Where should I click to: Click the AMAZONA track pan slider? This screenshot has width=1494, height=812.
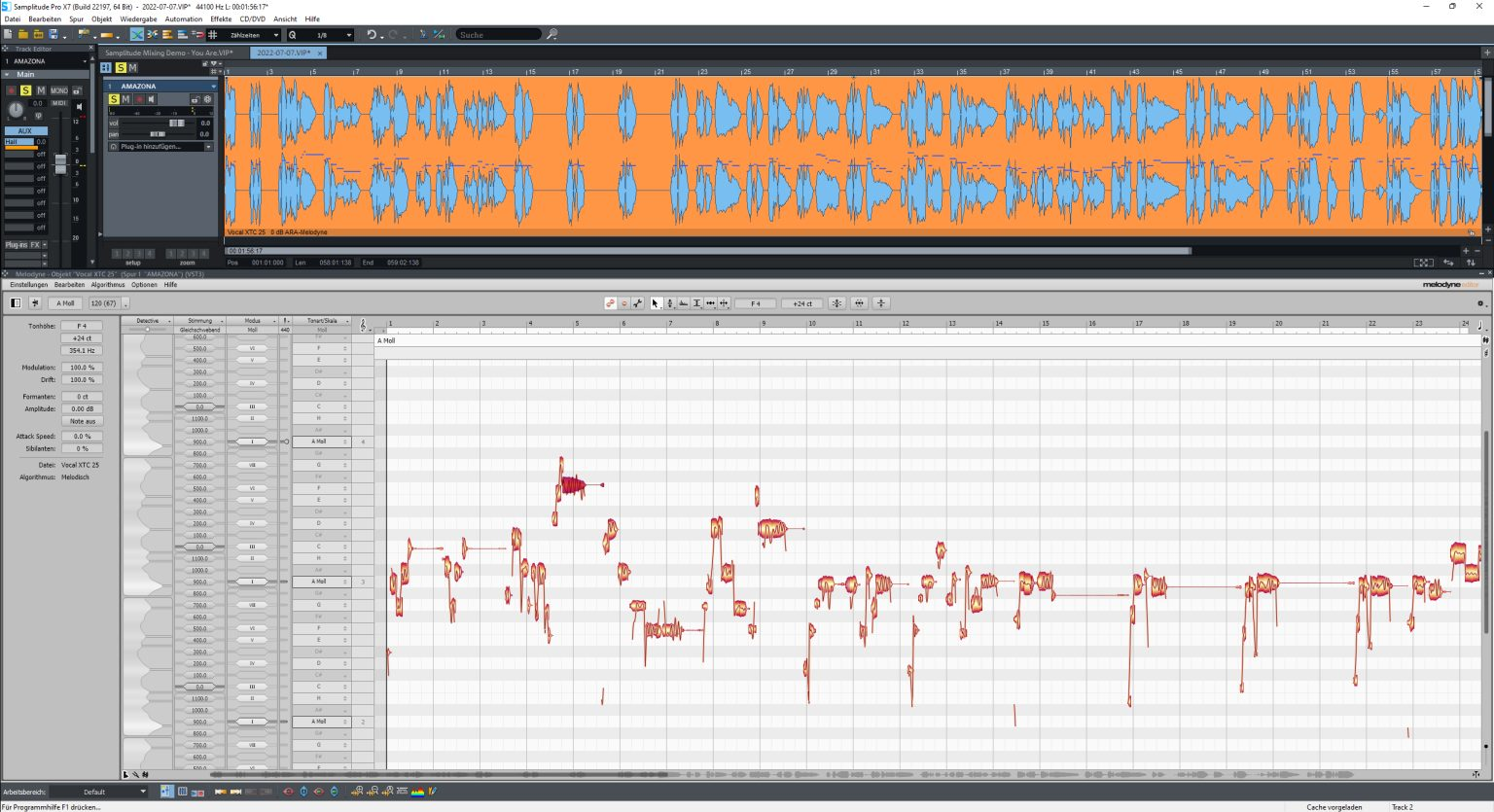point(158,134)
